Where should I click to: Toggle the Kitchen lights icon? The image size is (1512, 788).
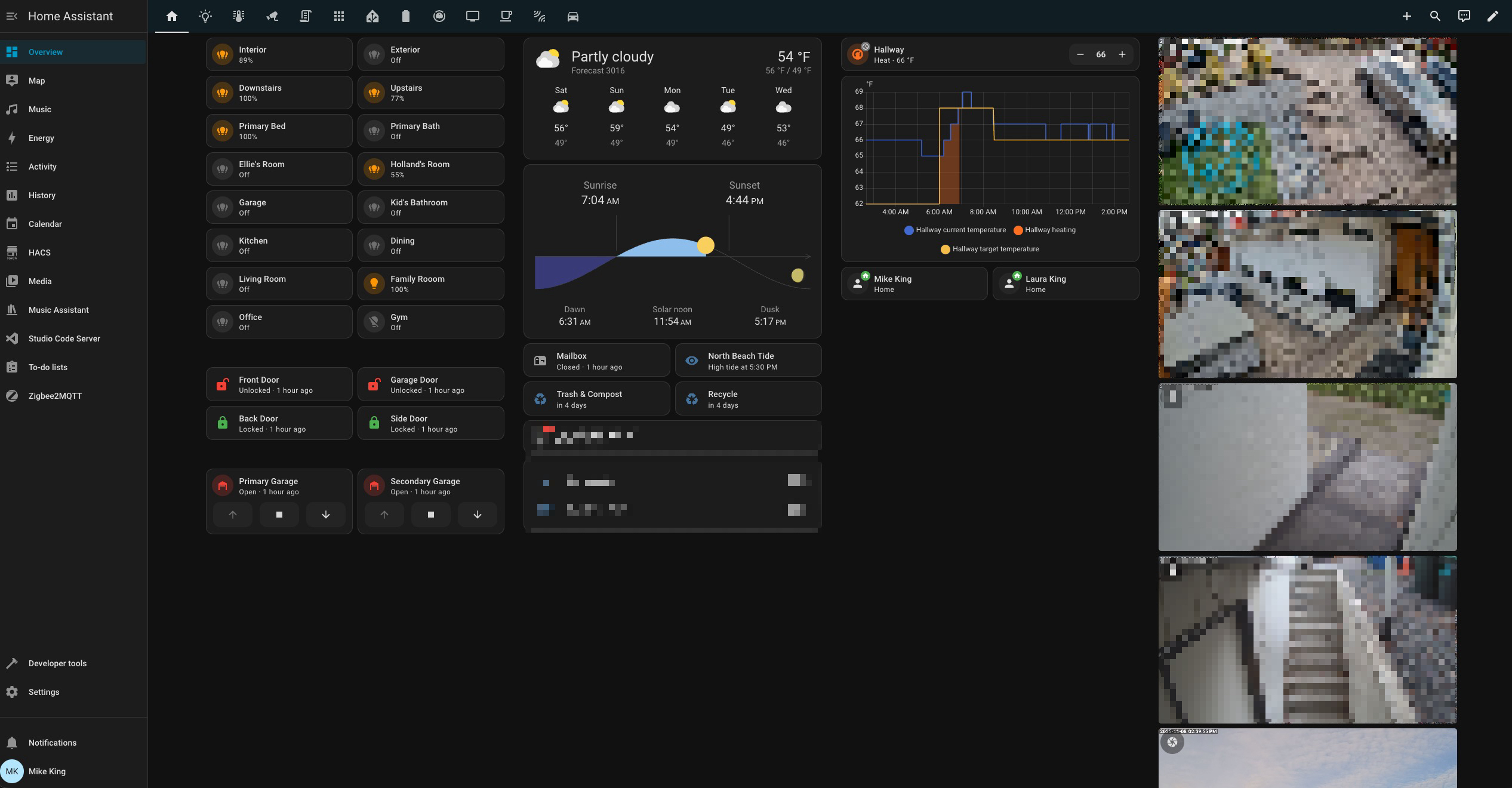click(222, 245)
